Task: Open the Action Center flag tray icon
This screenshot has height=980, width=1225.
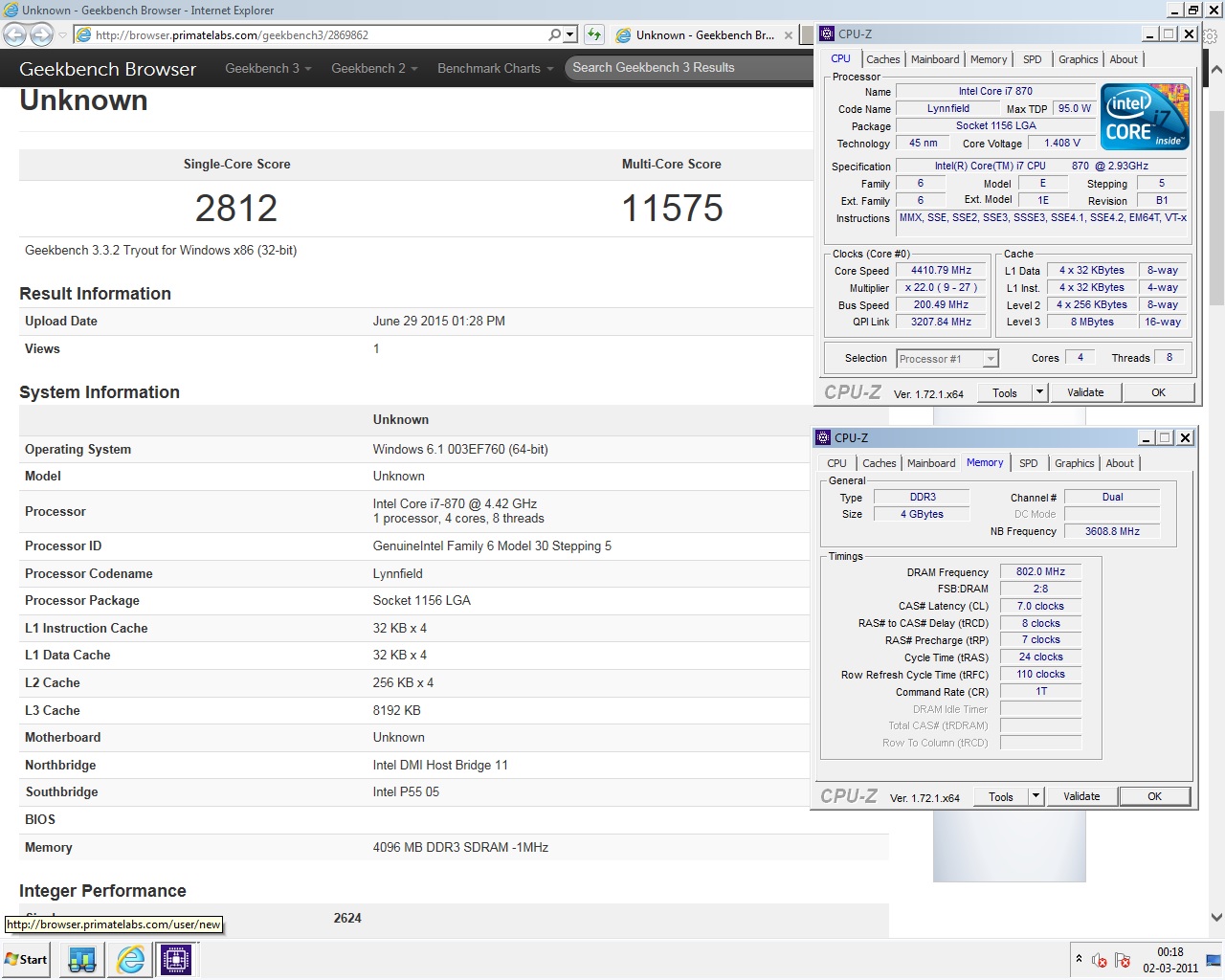Action: [x=1123, y=961]
